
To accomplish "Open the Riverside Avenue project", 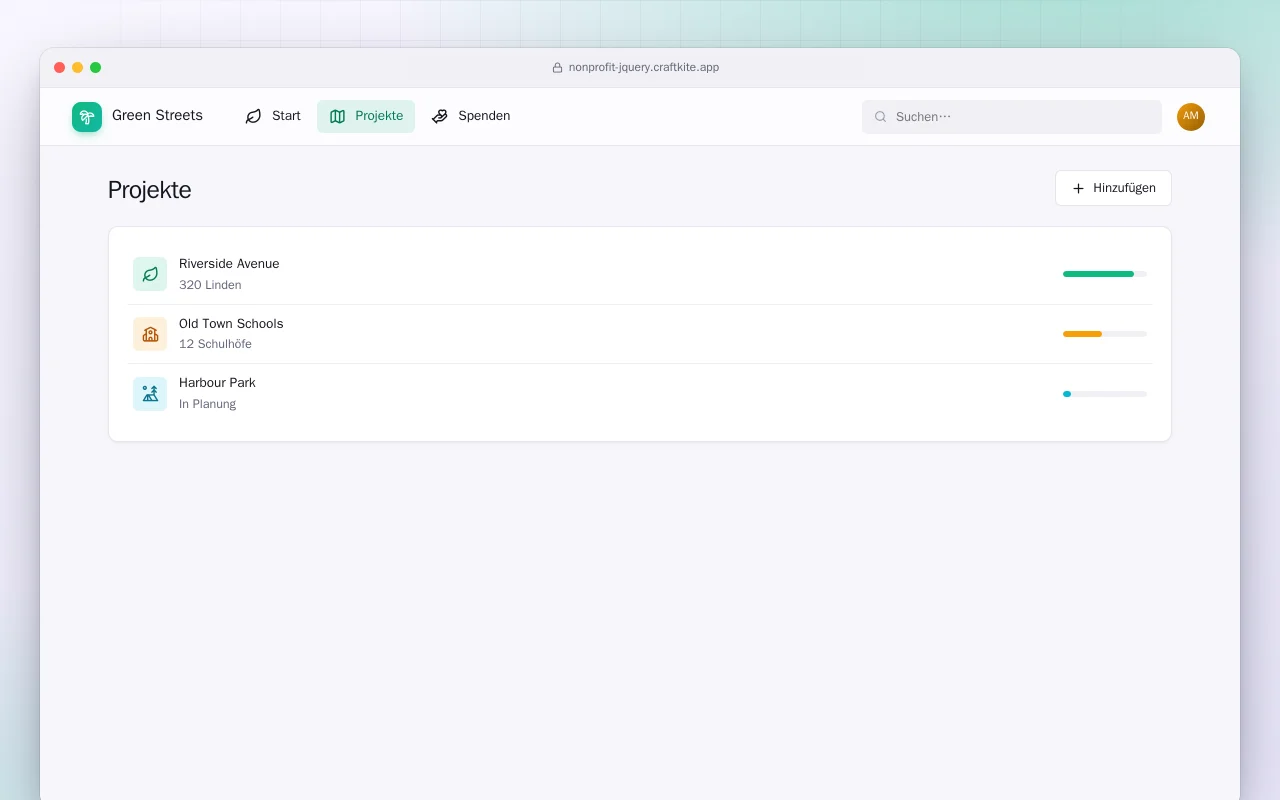I will tap(640, 274).
